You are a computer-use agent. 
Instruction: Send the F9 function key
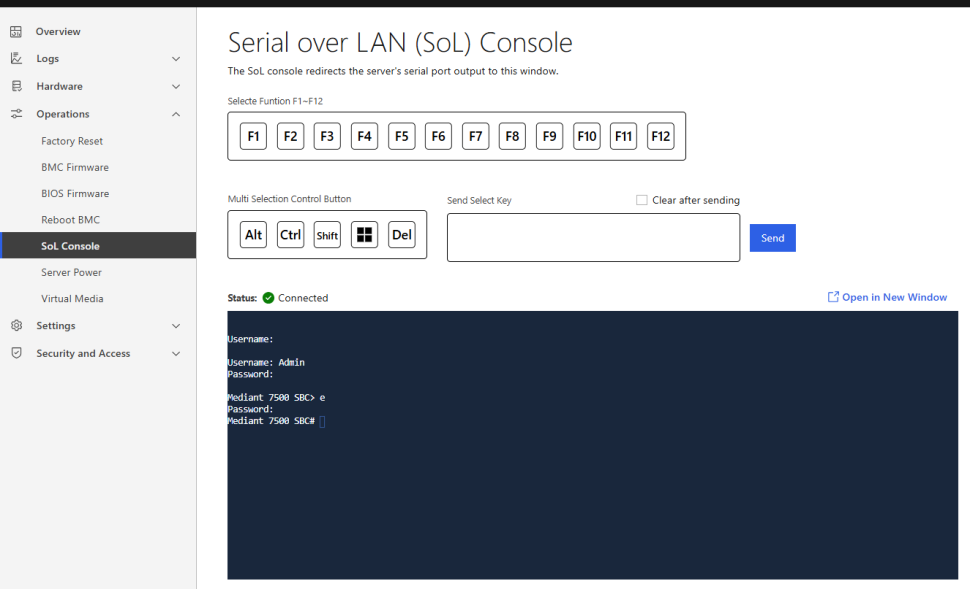549,136
